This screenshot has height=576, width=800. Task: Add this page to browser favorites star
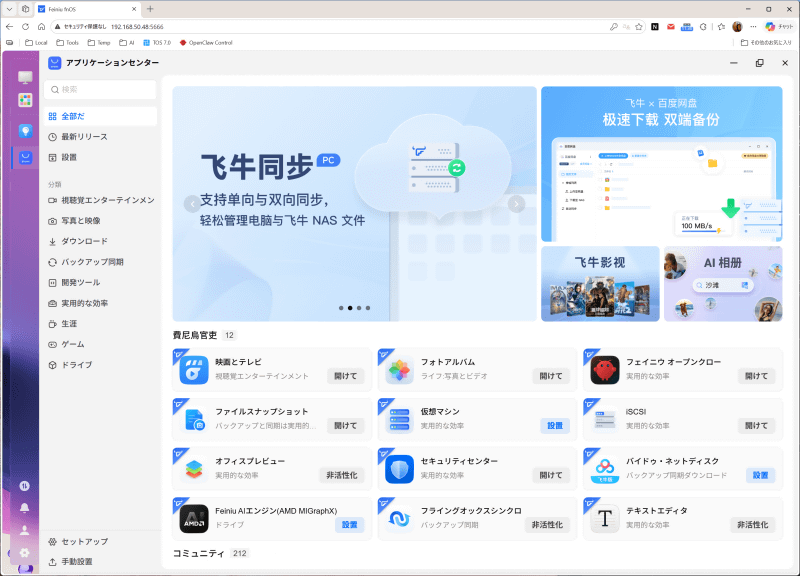coord(639,27)
